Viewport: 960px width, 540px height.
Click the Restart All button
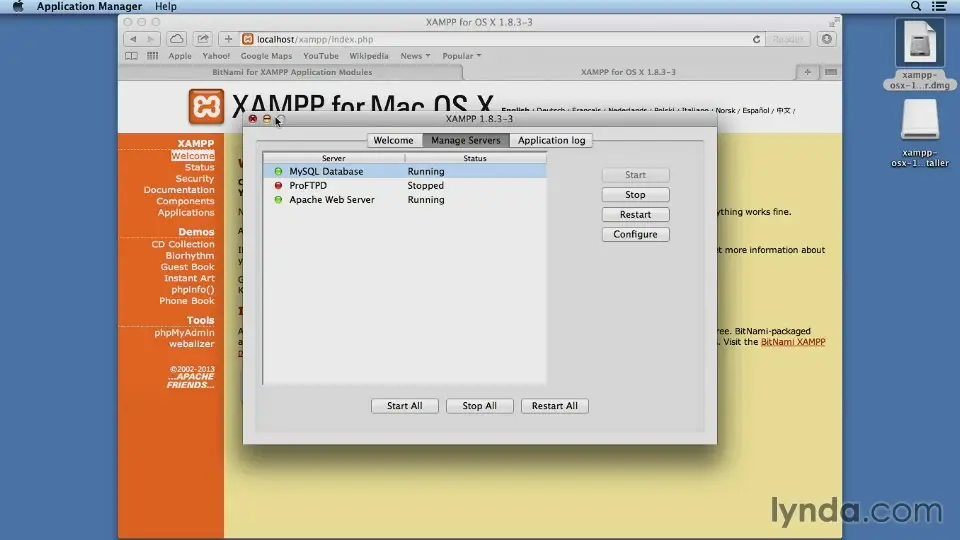[555, 406]
